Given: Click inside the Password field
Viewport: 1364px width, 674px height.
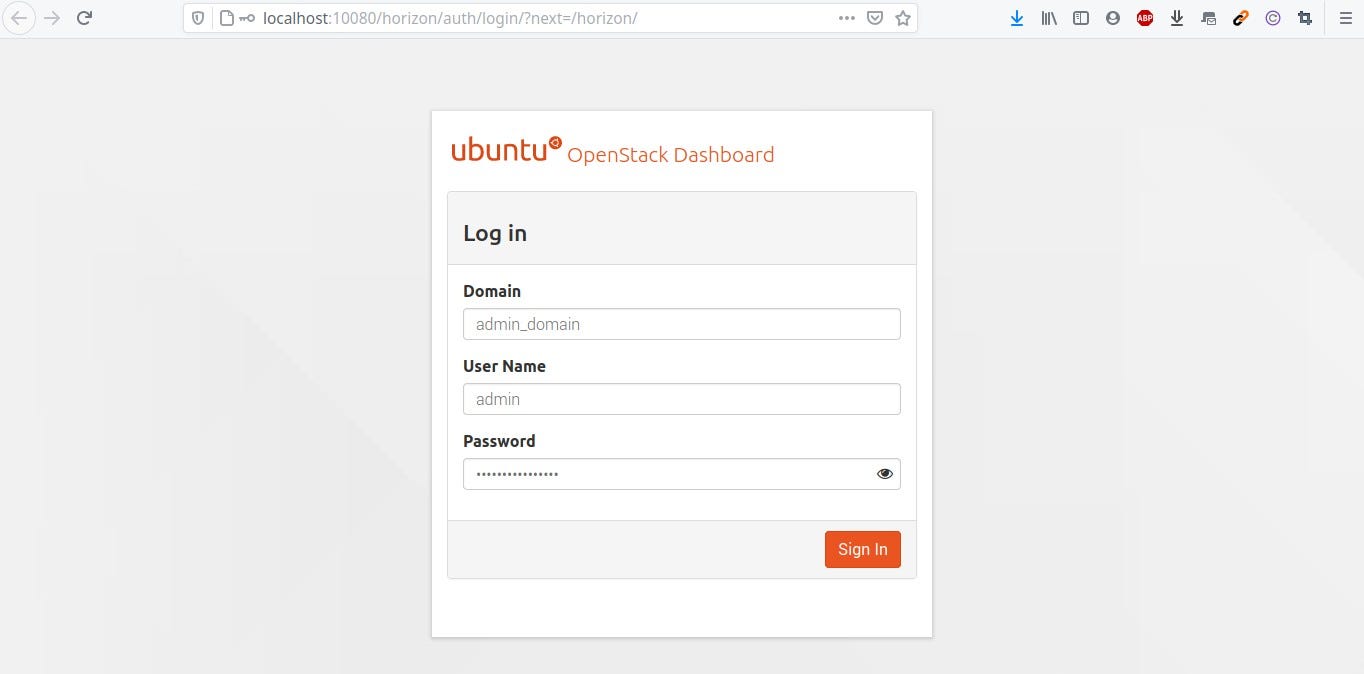Looking at the screenshot, I should [x=682, y=474].
